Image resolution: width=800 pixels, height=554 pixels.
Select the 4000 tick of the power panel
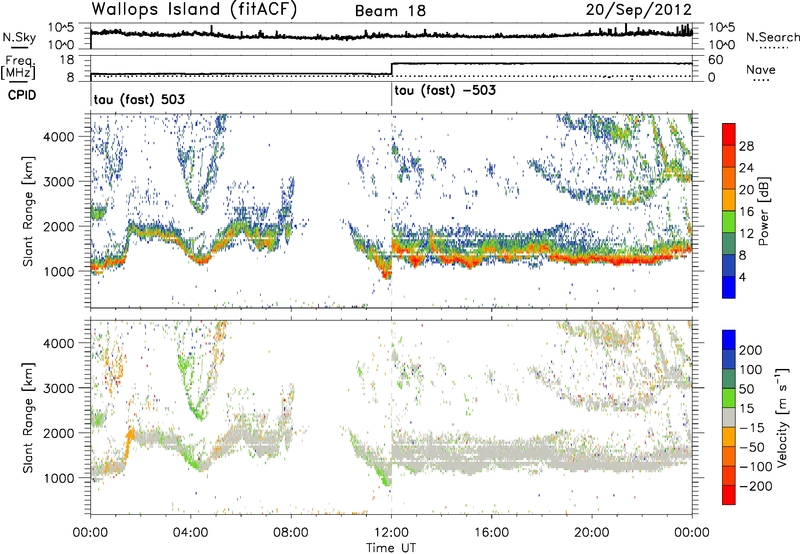[x=58, y=137]
